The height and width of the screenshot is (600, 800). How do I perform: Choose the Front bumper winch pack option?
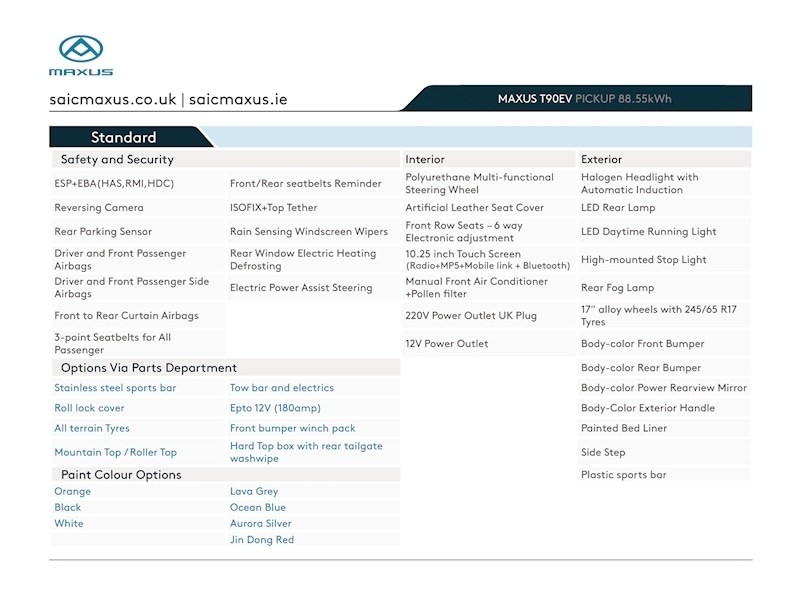coord(293,428)
